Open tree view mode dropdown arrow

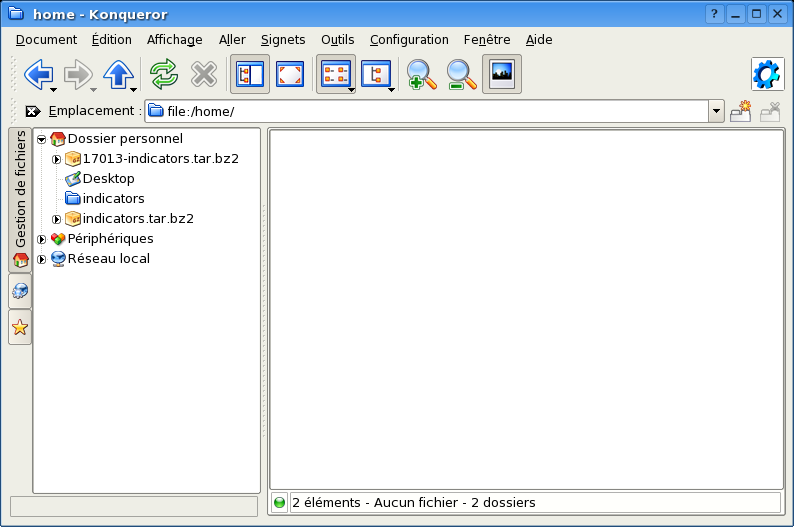point(391,90)
